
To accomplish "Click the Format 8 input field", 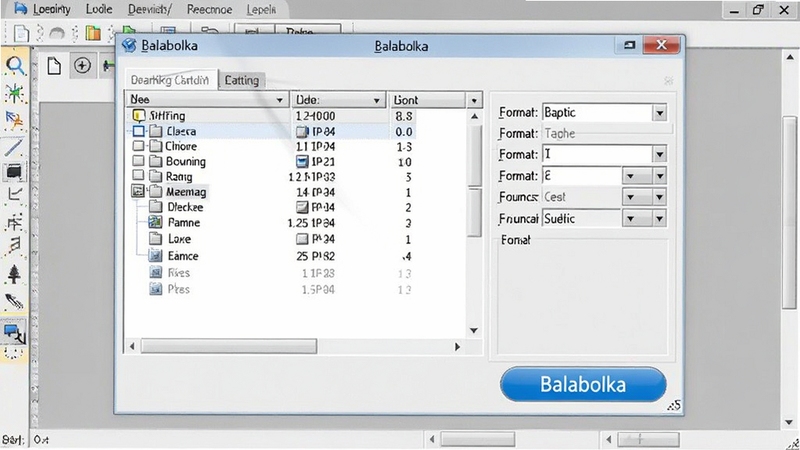I will click(x=582, y=176).
